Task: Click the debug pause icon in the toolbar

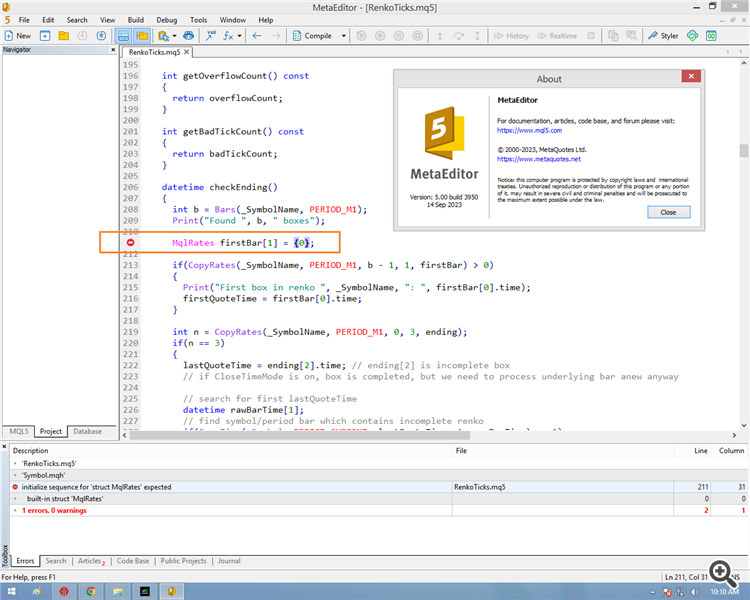Action: (399, 36)
